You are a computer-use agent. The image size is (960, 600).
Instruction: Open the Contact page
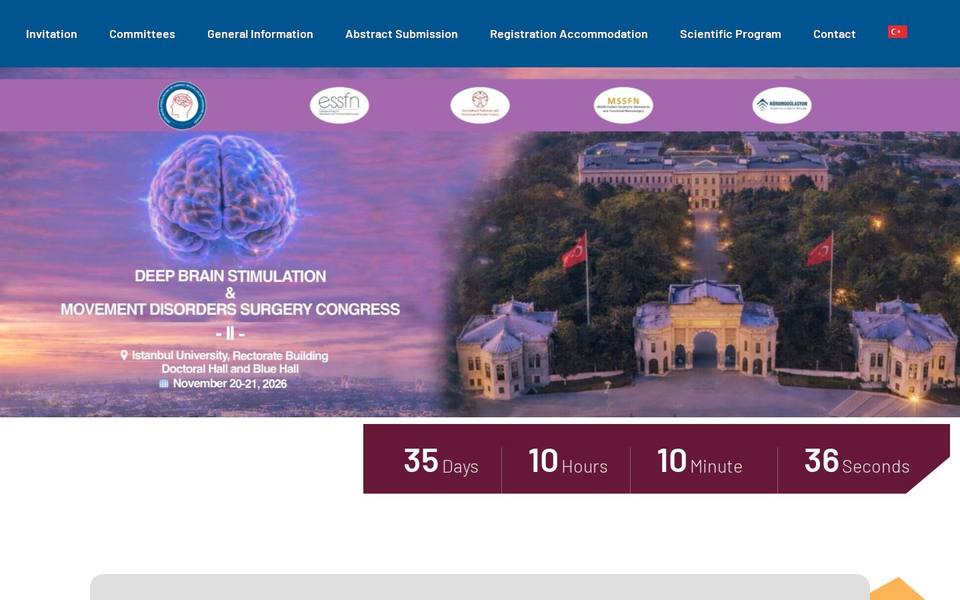(x=834, y=34)
